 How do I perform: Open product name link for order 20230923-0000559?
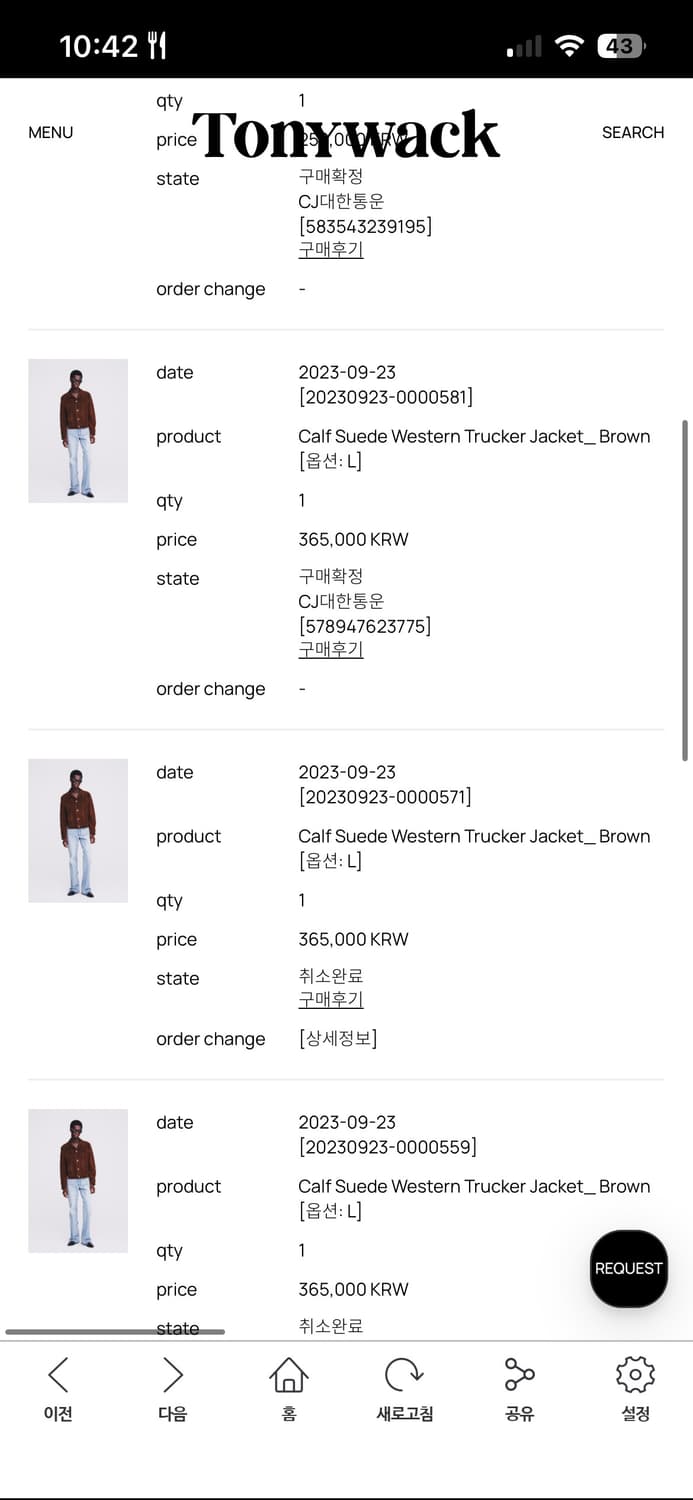pos(474,1186)
